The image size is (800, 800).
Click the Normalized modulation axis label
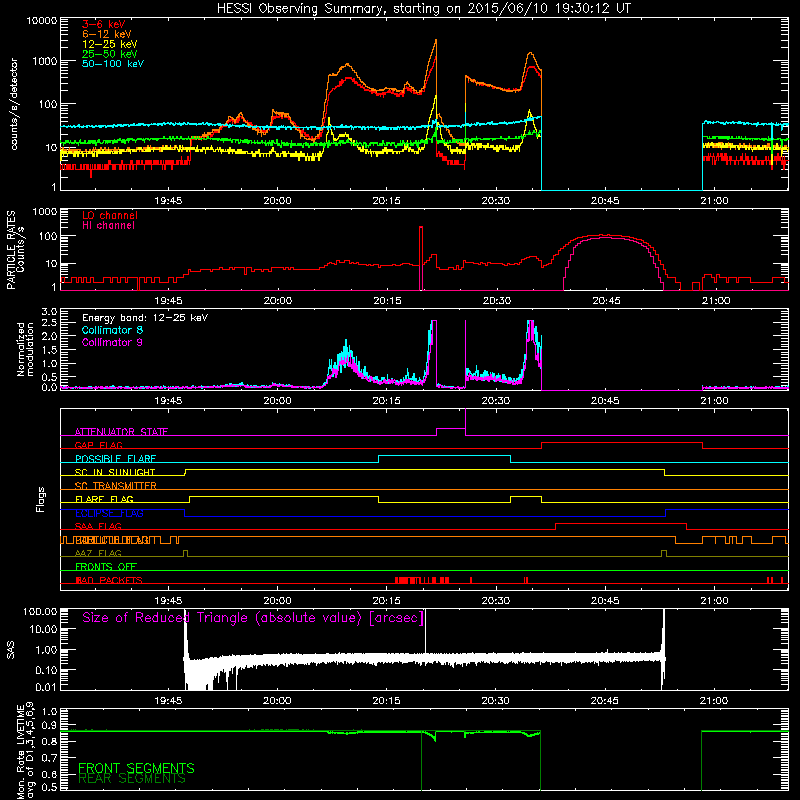(25, 349)
